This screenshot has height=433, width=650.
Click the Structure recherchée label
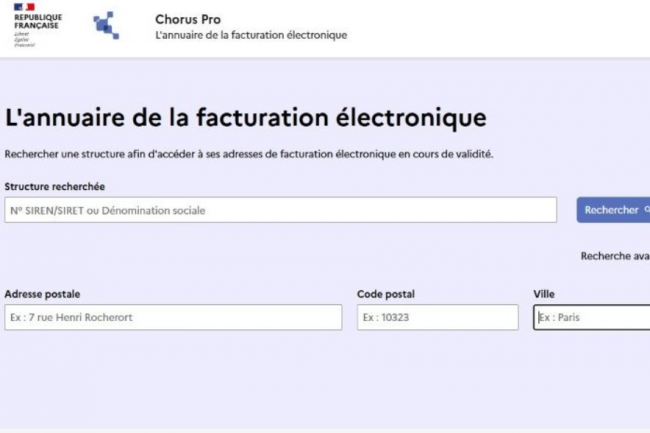55,186
